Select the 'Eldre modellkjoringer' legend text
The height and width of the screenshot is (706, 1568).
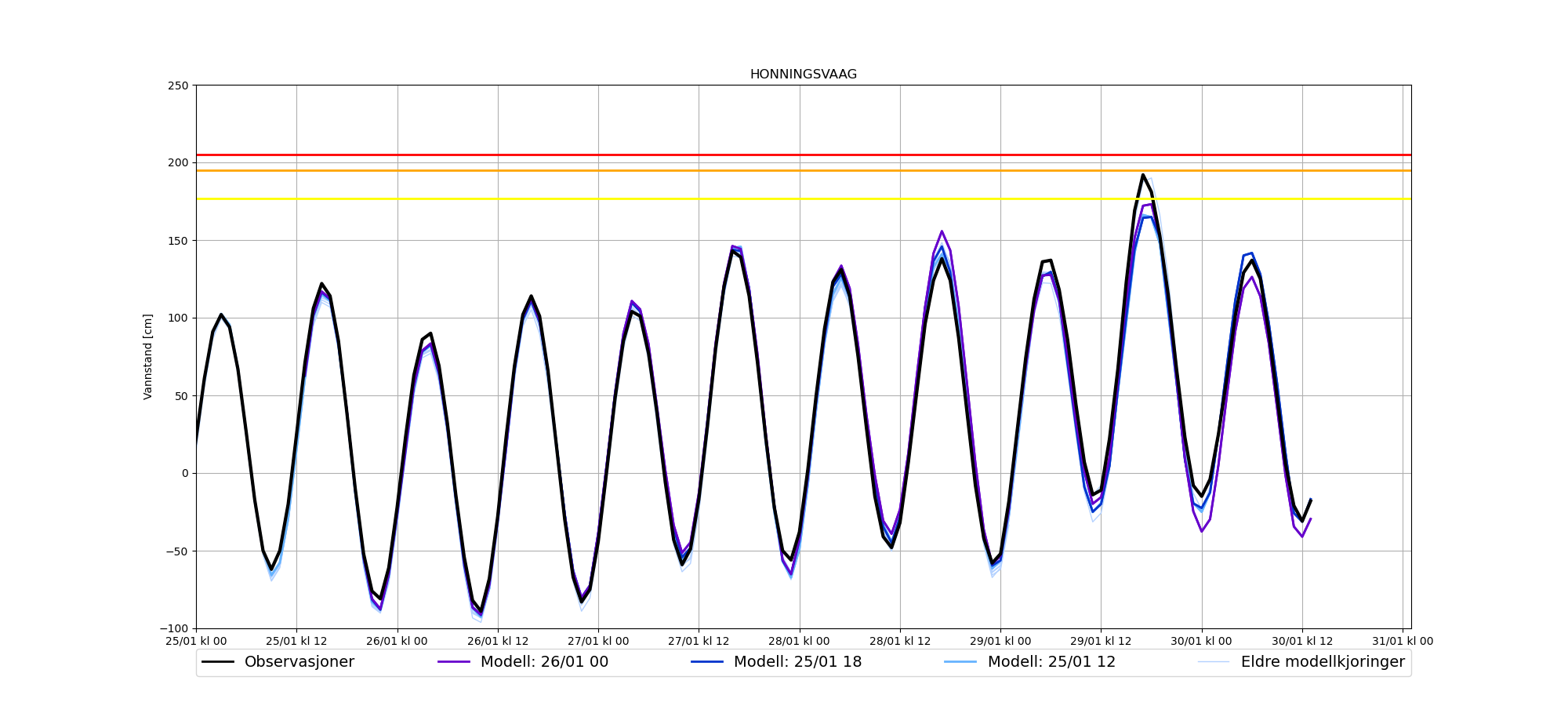pos(1323,662)
